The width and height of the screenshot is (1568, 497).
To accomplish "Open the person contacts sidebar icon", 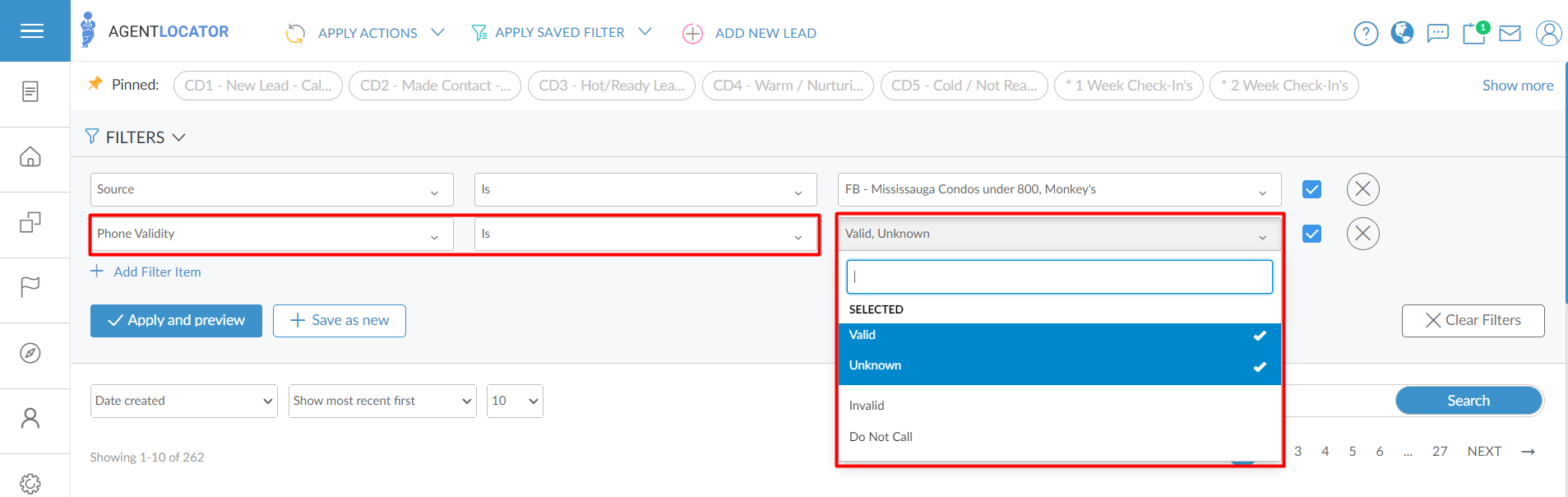I will pyautogui.click(x=30, y=418).
